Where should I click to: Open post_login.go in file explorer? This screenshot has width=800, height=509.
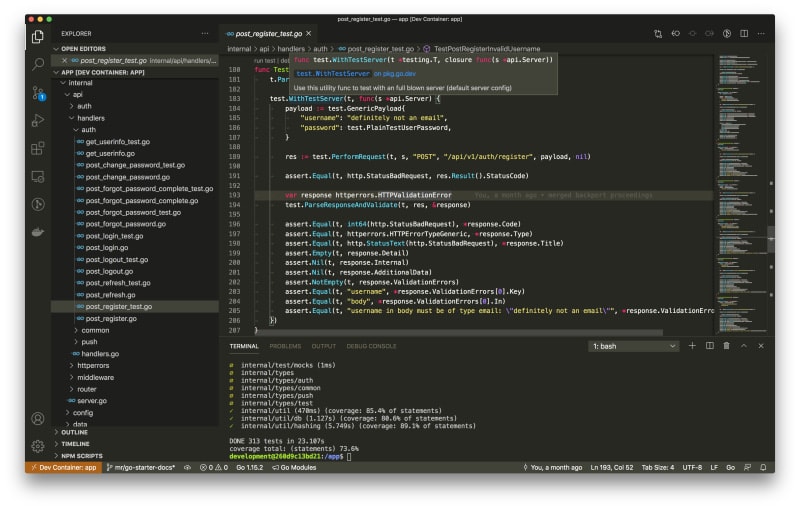click(106, 247)
